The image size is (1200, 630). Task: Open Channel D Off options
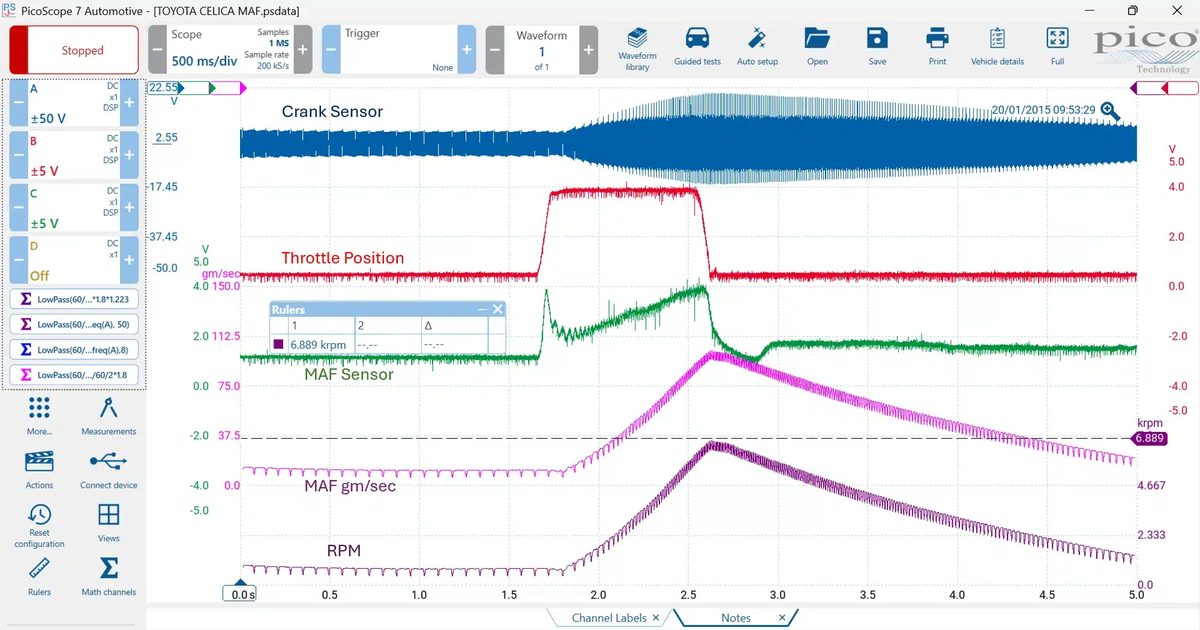(74, 260)
